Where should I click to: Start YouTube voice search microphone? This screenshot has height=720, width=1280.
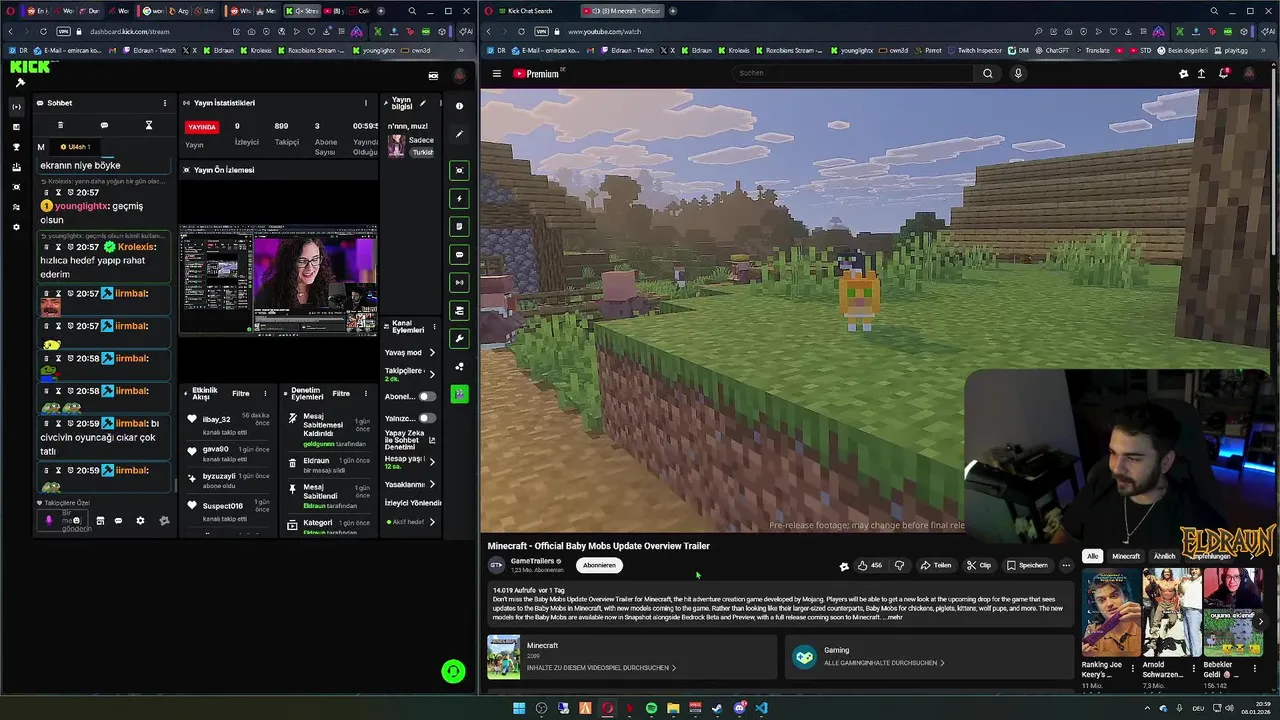(1018, 73)
